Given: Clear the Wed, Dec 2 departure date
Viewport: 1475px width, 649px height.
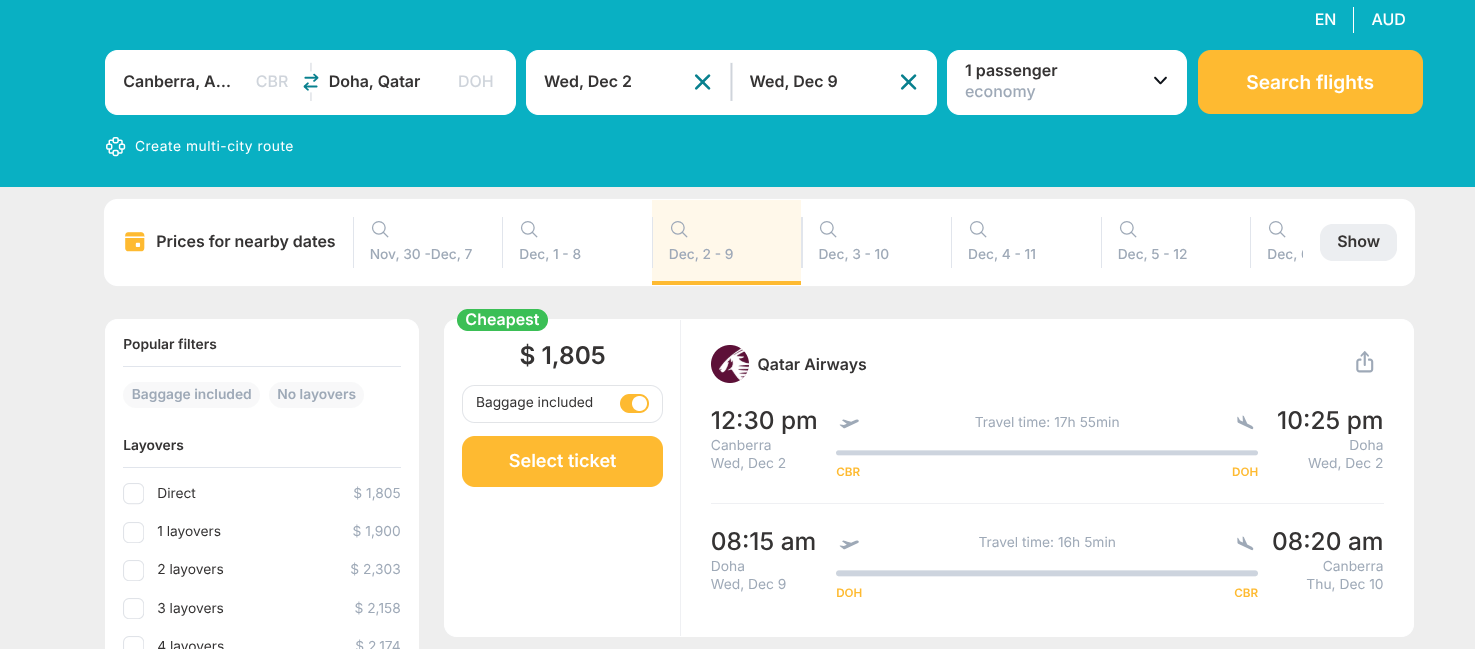Looking at the screenshot, I should [703, 82].
